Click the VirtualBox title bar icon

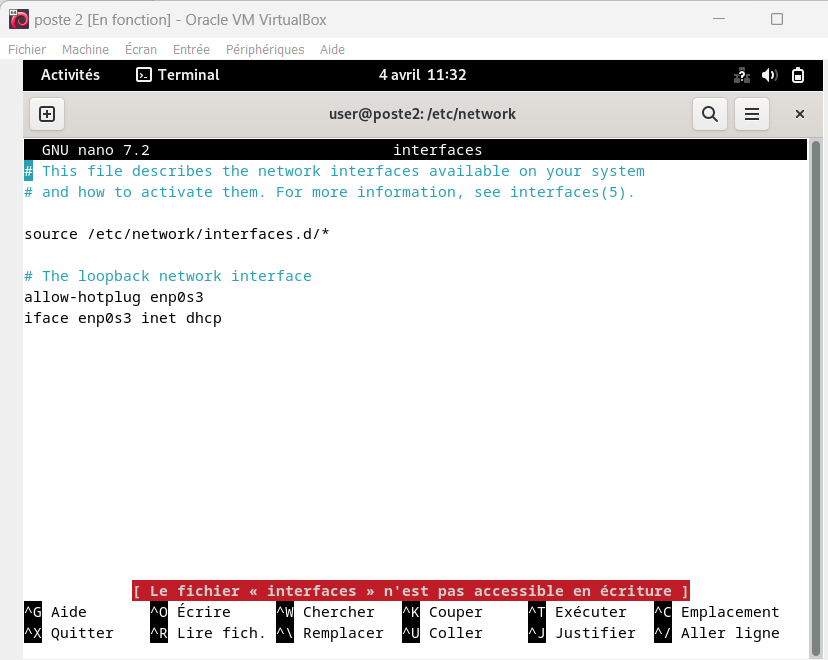coord(18,20)
